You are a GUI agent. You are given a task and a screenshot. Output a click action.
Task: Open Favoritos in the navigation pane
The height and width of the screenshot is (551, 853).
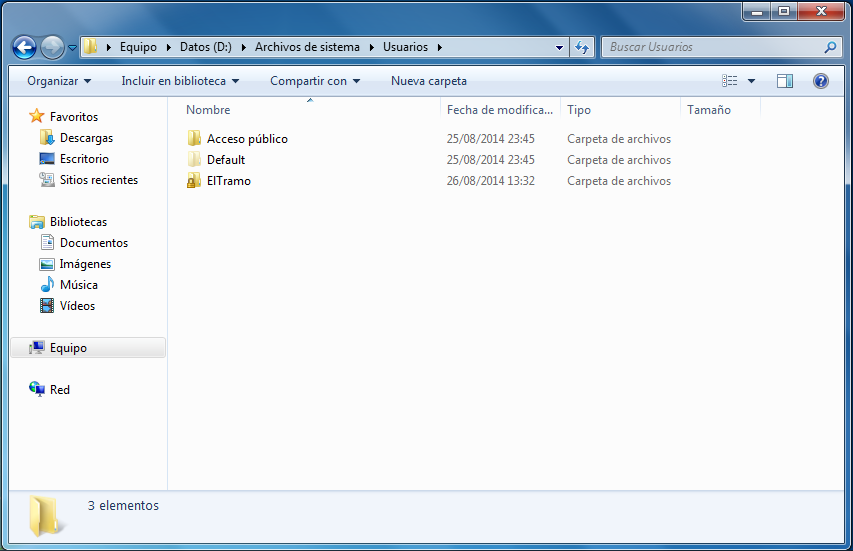point(74,116)
